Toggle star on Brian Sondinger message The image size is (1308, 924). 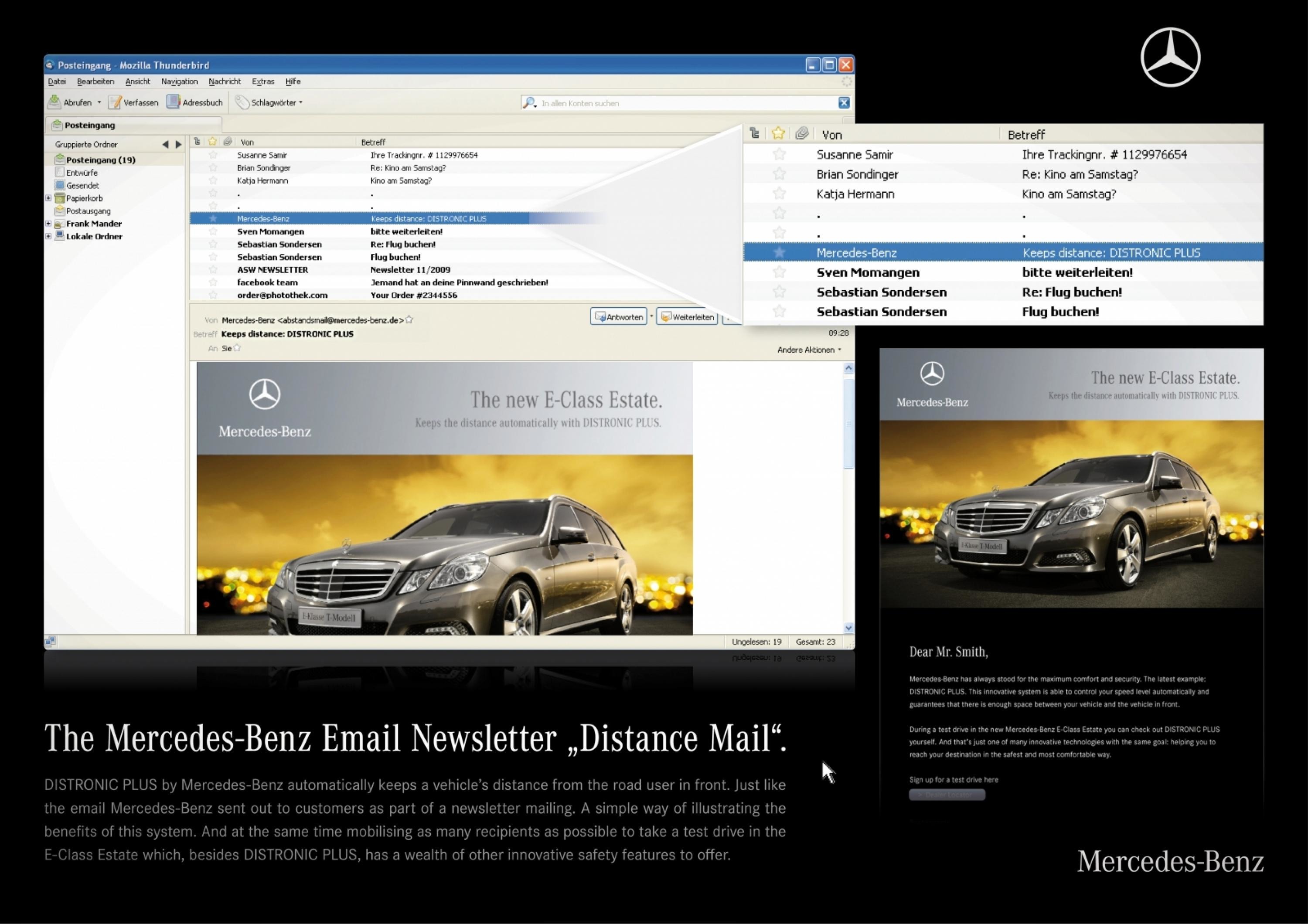[213, 167]
